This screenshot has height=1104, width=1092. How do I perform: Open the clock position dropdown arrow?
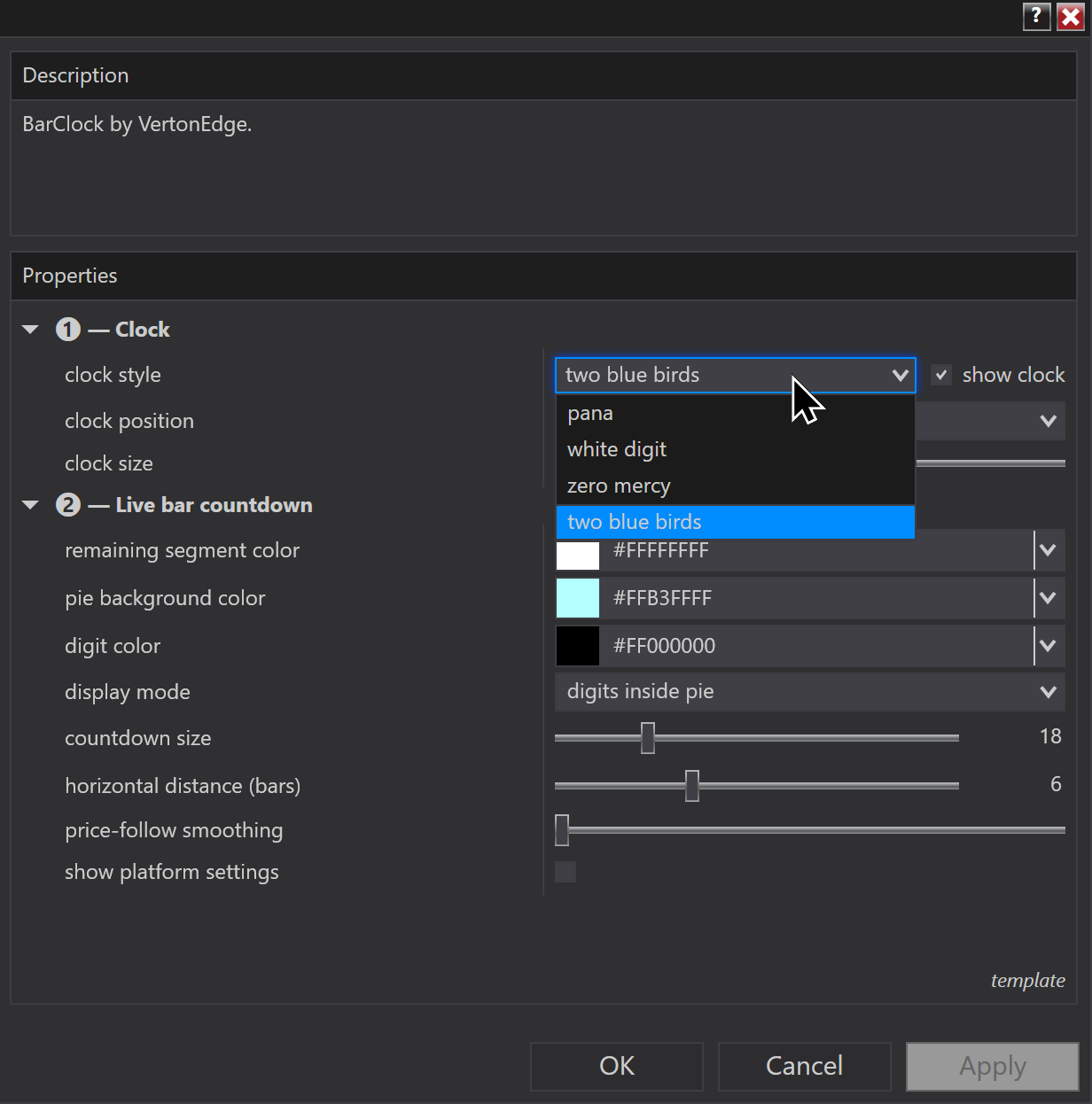tap(1049, 421)
